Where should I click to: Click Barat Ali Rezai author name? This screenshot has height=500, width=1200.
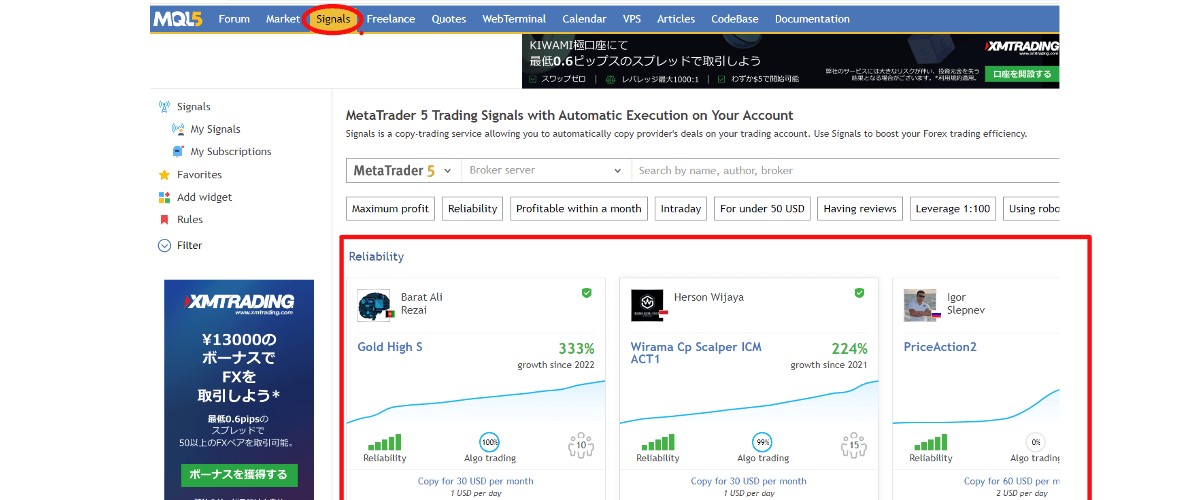click(421, 303)
